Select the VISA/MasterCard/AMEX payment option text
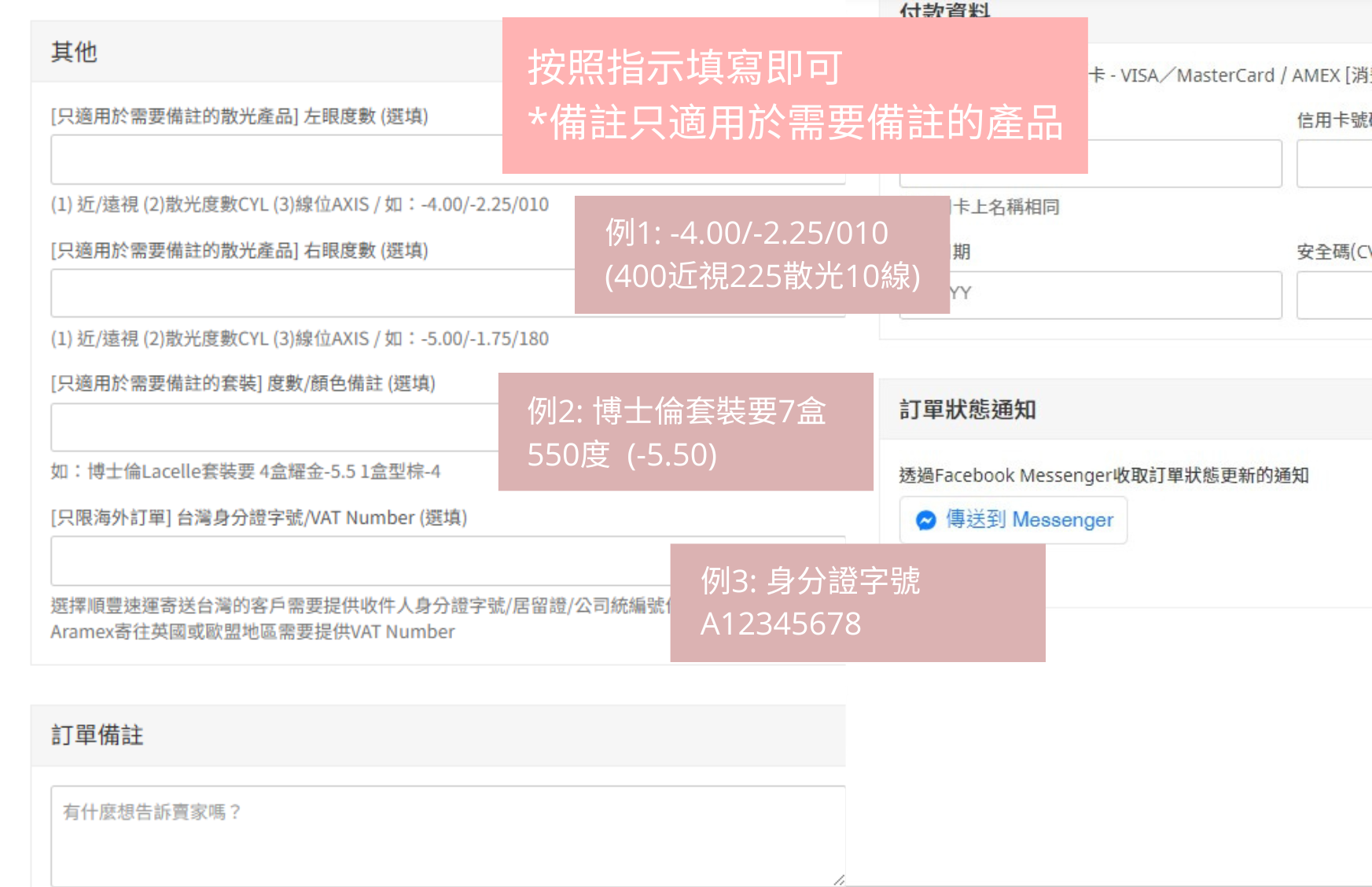Viewport: 1372px width, 887px height. coord(1227,75)
